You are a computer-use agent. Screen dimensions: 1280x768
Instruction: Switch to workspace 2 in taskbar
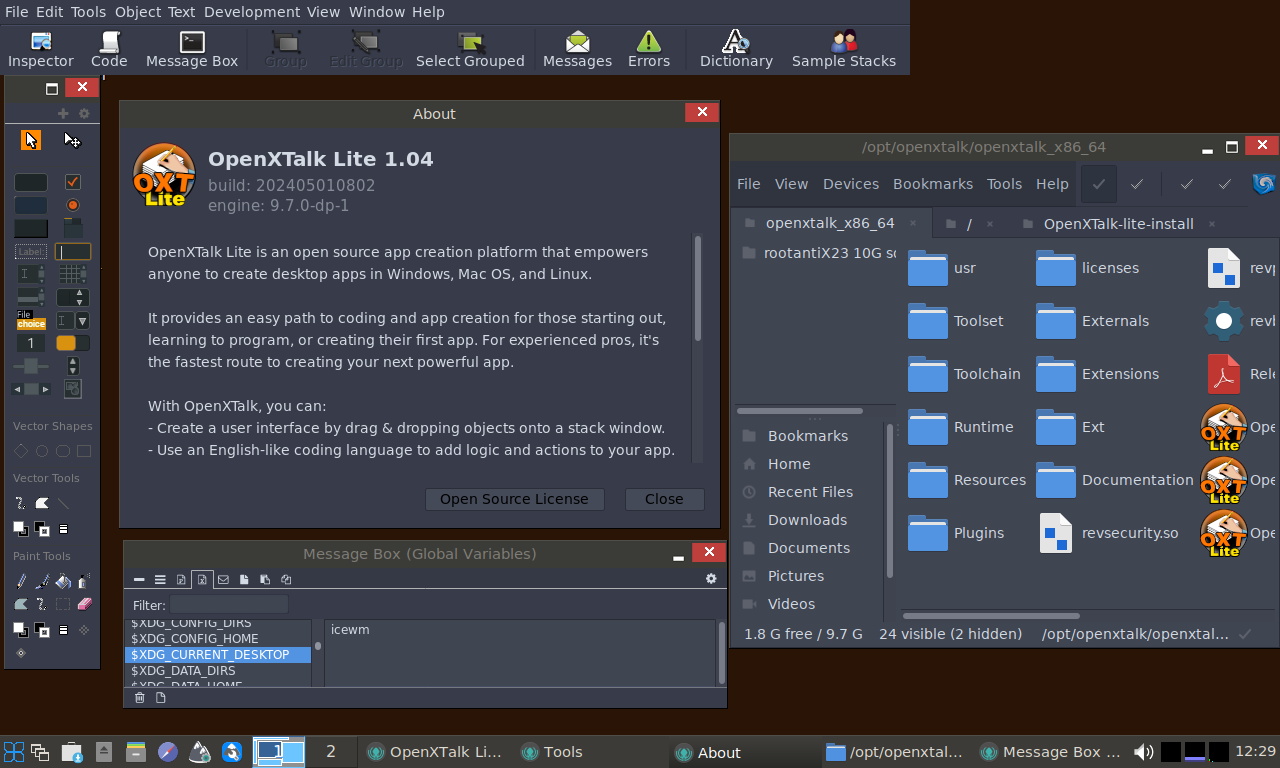point(331,752)
